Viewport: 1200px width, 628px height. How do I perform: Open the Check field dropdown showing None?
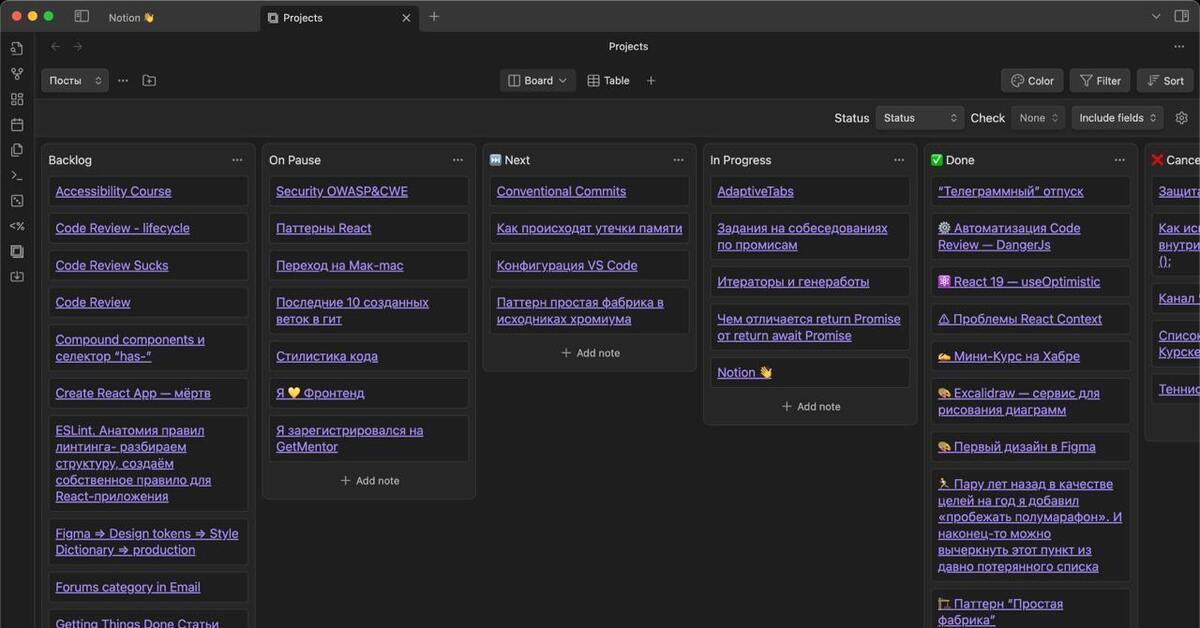click(1038, 118)
